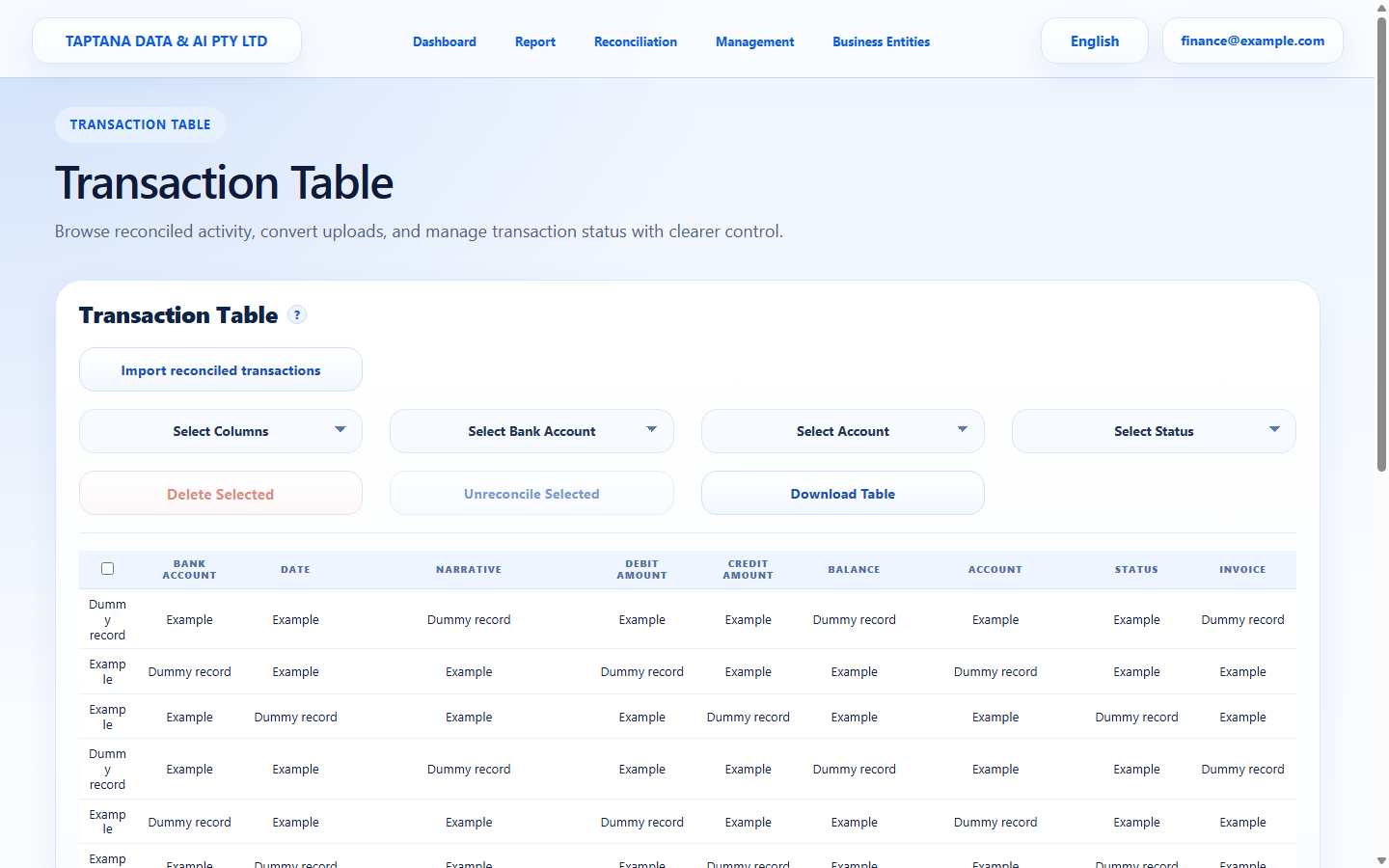Click fifth row Bank Account 'Dummy record'

click(x=189, y=822)
